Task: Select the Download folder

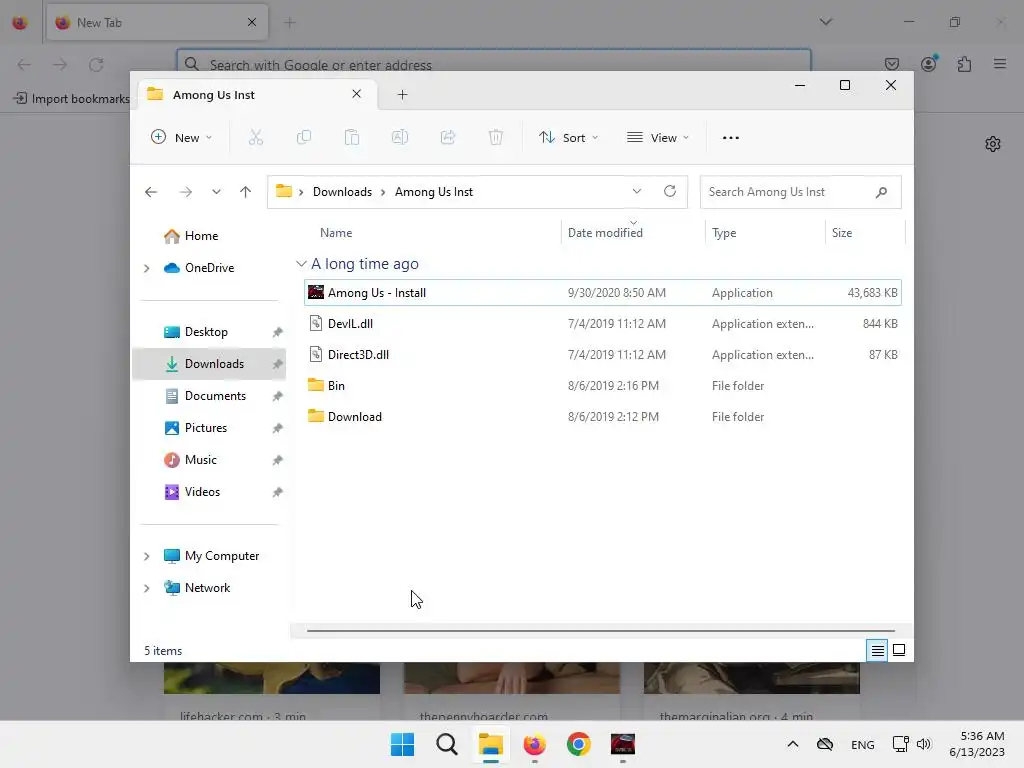Action: pos(603,417)
